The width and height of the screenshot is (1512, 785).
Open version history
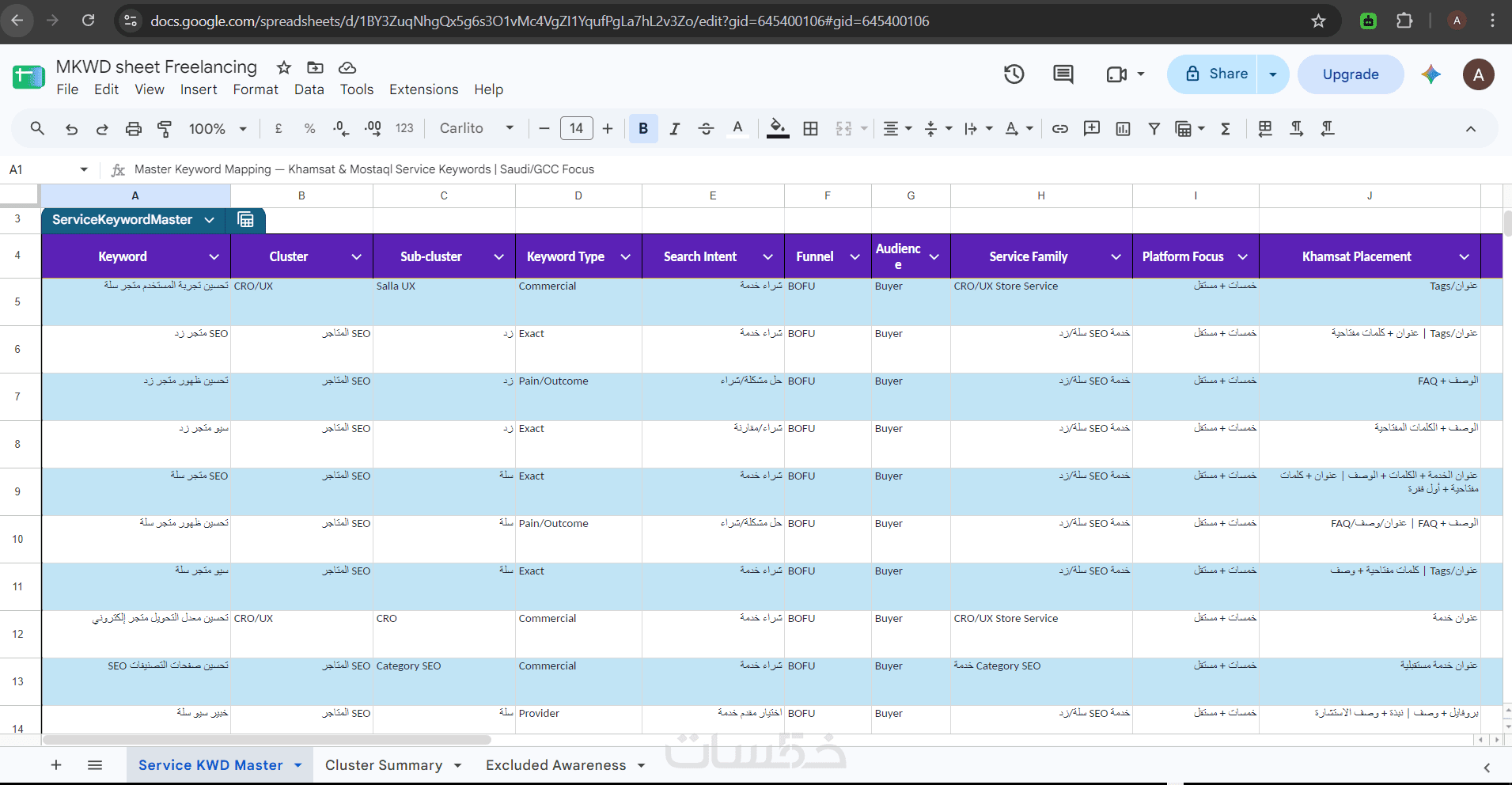1014,74
